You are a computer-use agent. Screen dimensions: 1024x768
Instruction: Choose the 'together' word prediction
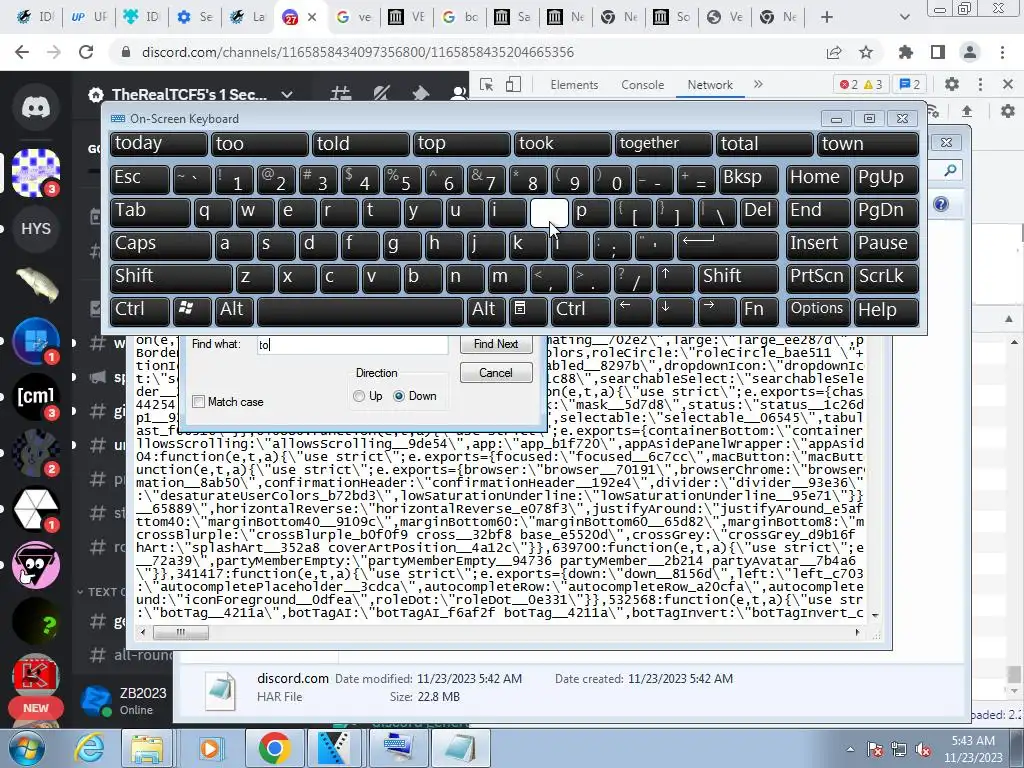point(664,144)
